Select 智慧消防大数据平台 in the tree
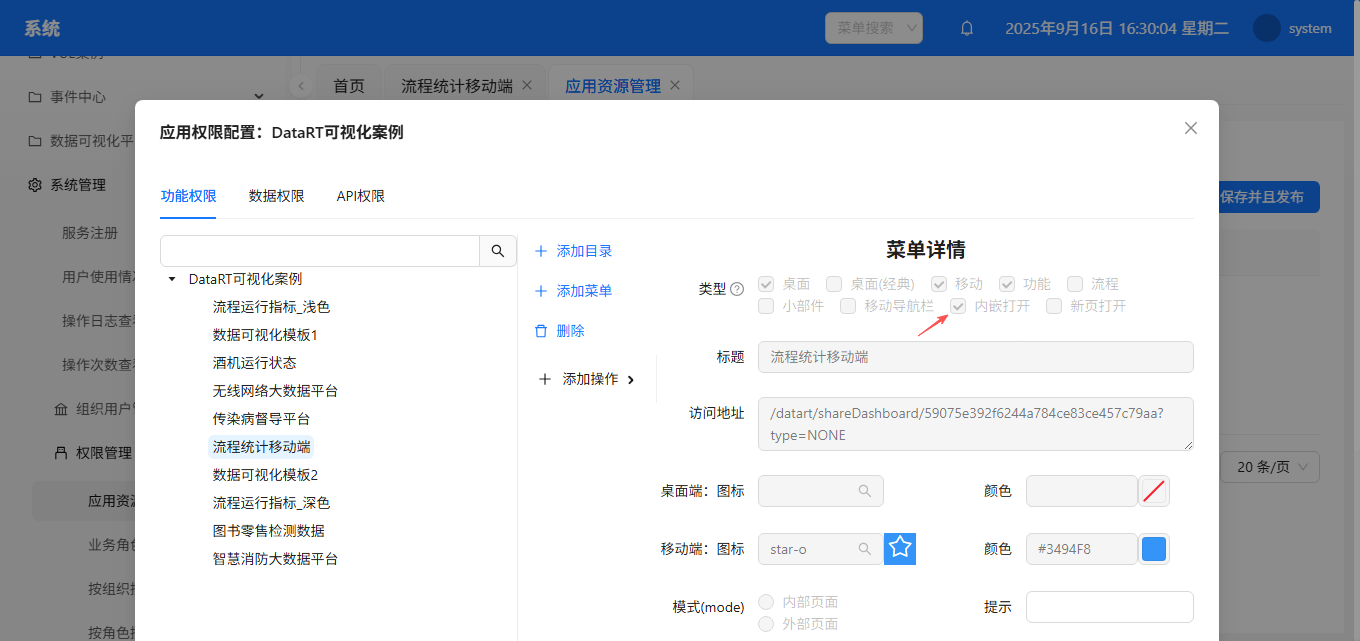This screenshot has height=641, width=1360. coord(275,559)
